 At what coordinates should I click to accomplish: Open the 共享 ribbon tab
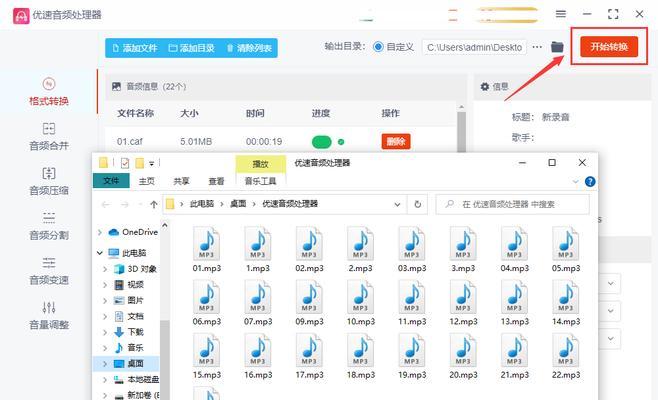click(x=182, y=181)
